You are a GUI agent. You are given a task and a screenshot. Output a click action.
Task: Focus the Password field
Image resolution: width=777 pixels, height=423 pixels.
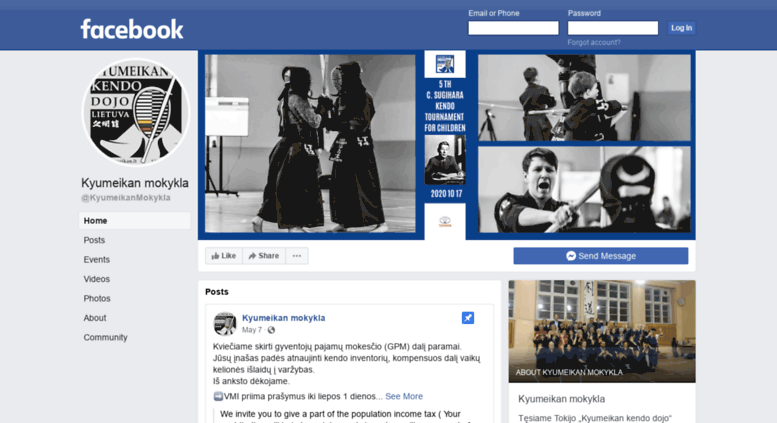(x=613, y=28)
